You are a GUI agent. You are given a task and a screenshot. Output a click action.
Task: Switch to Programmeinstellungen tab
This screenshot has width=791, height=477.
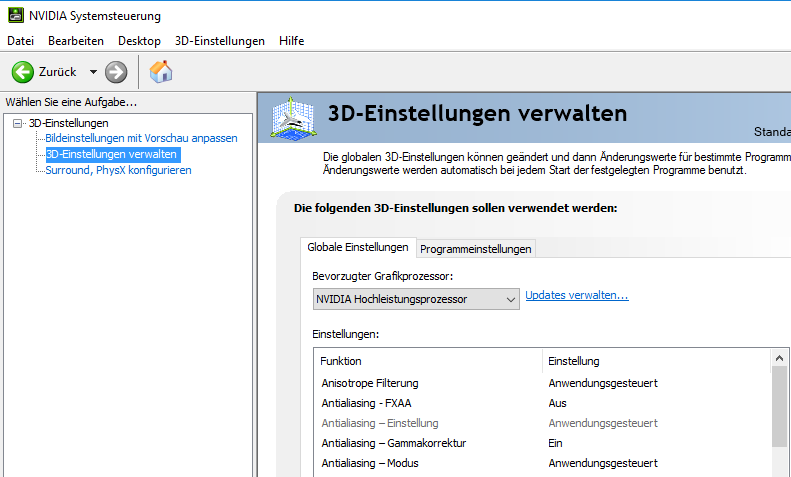coord(476,249)
